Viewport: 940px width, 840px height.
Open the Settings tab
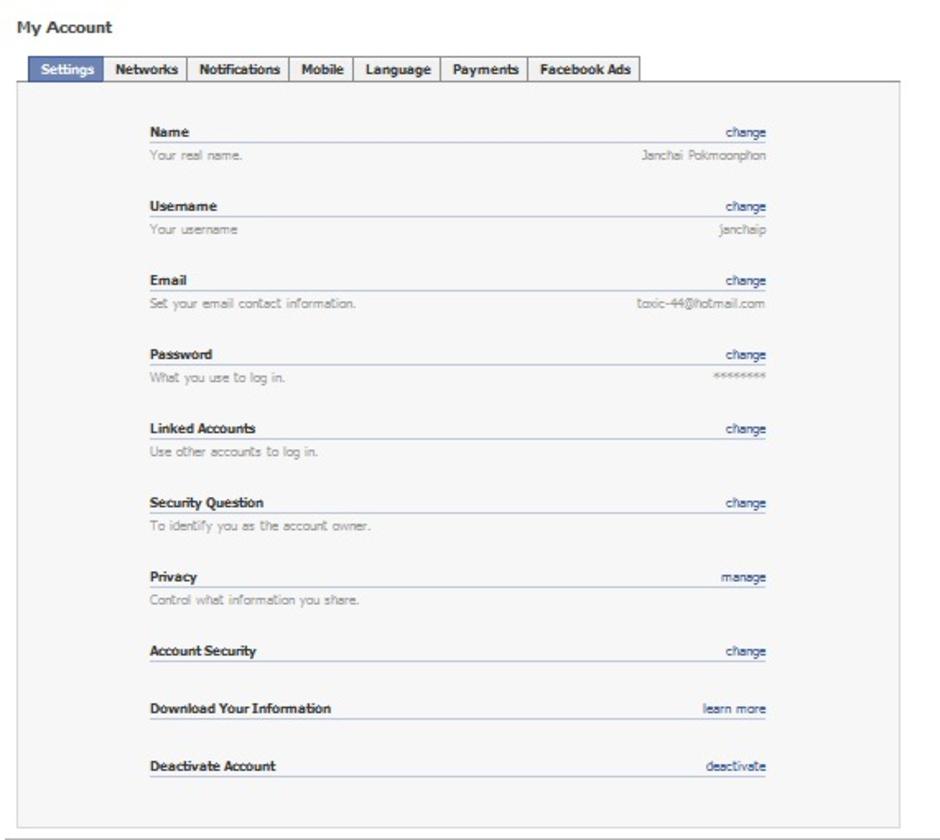click(x=67, y=69)
